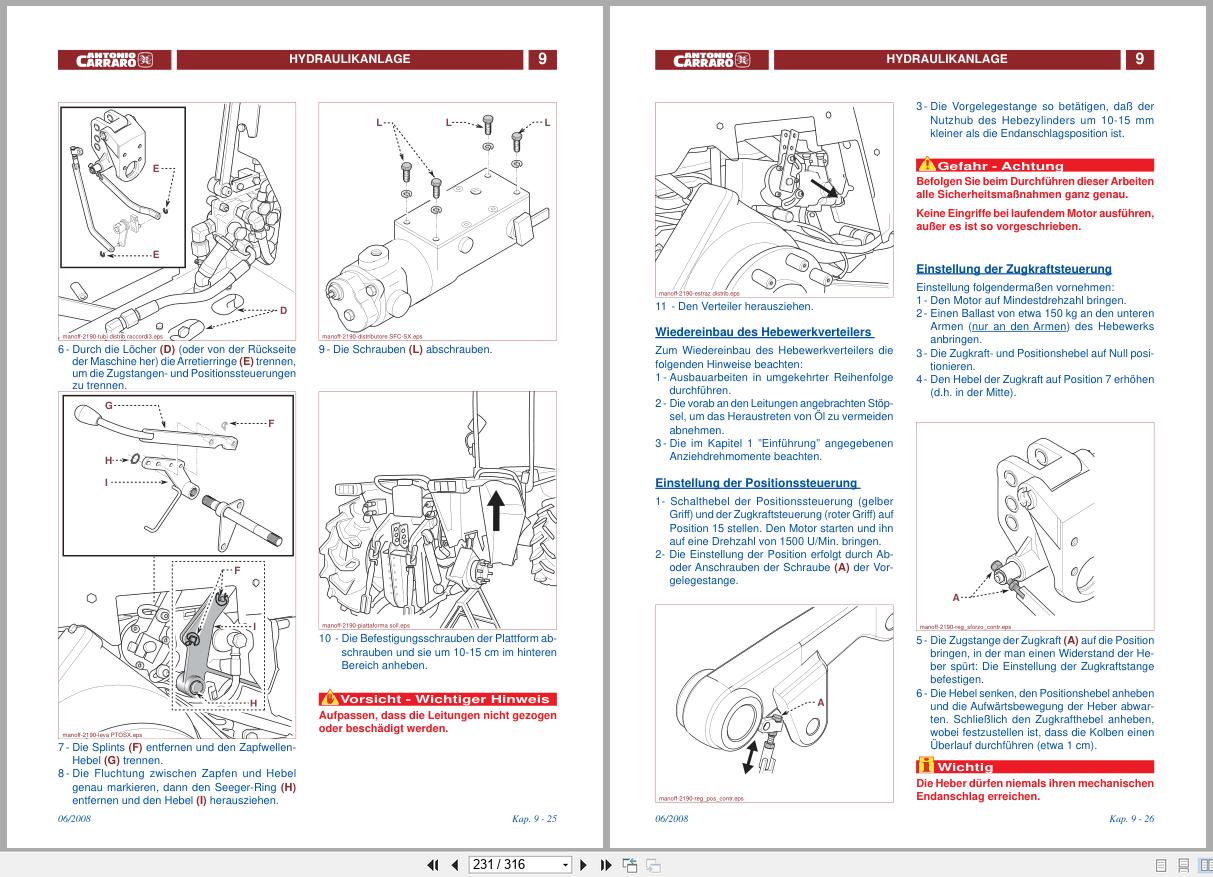Select the two-page facing view layout
This screenshot has width=1213, height=877.
pos(1205,865)
